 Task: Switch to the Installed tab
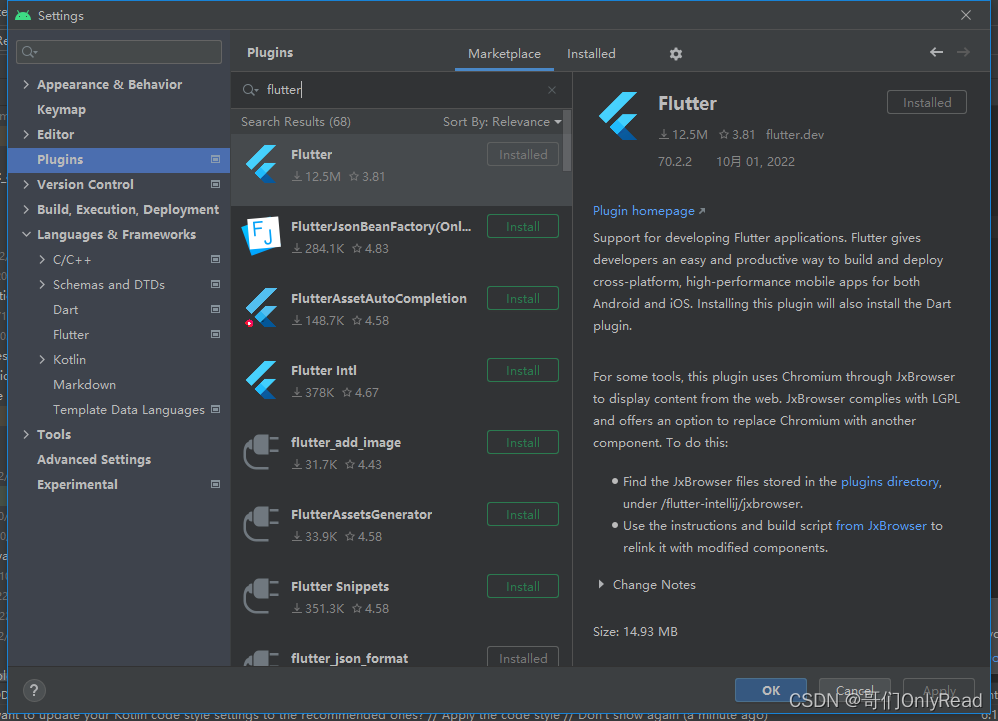pos(591,54)
